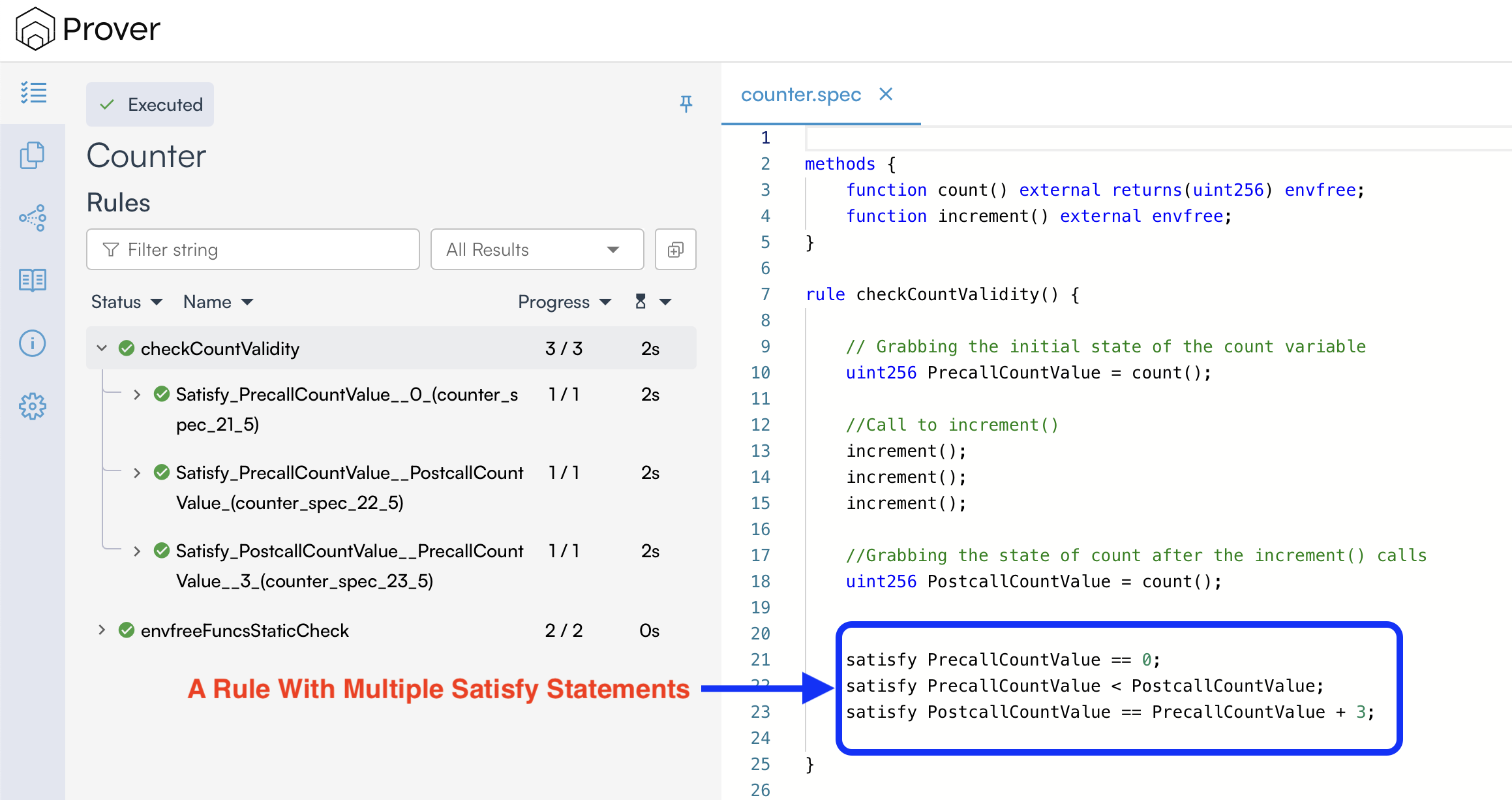Click the expand-all button beside All Results
Image resolution: width=1512 pixels, height=800 pixels.
[x=675, y=249]
